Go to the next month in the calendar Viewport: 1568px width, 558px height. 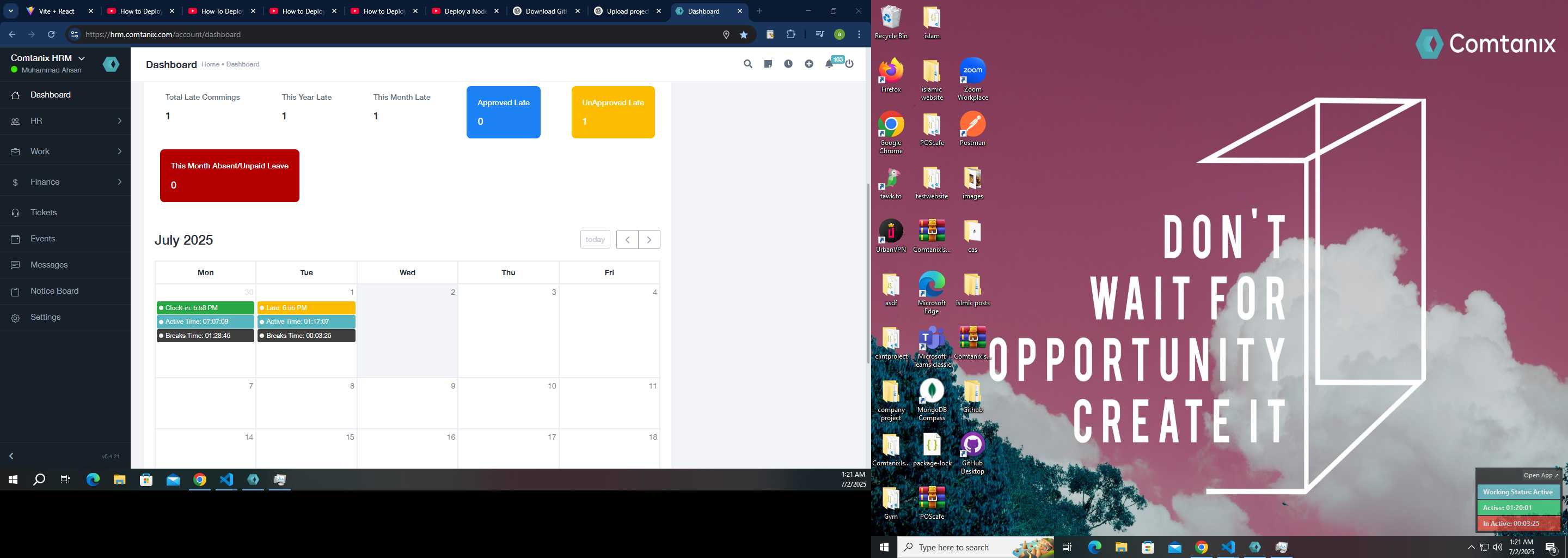coord(649,239)
